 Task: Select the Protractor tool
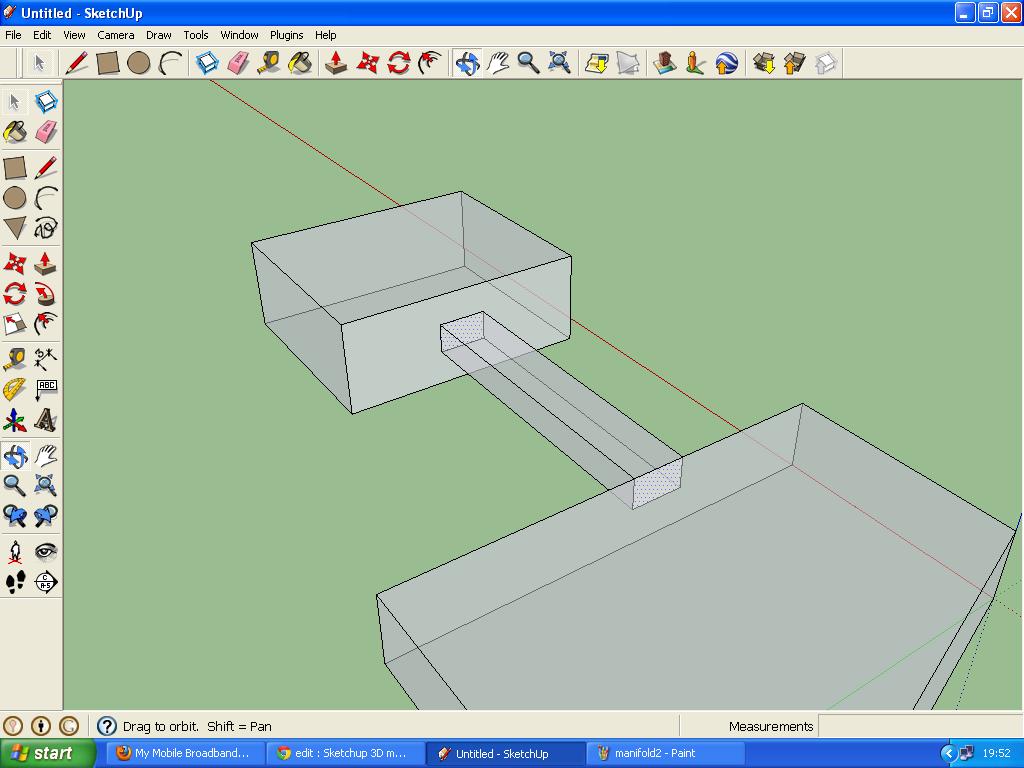point(15,389)
